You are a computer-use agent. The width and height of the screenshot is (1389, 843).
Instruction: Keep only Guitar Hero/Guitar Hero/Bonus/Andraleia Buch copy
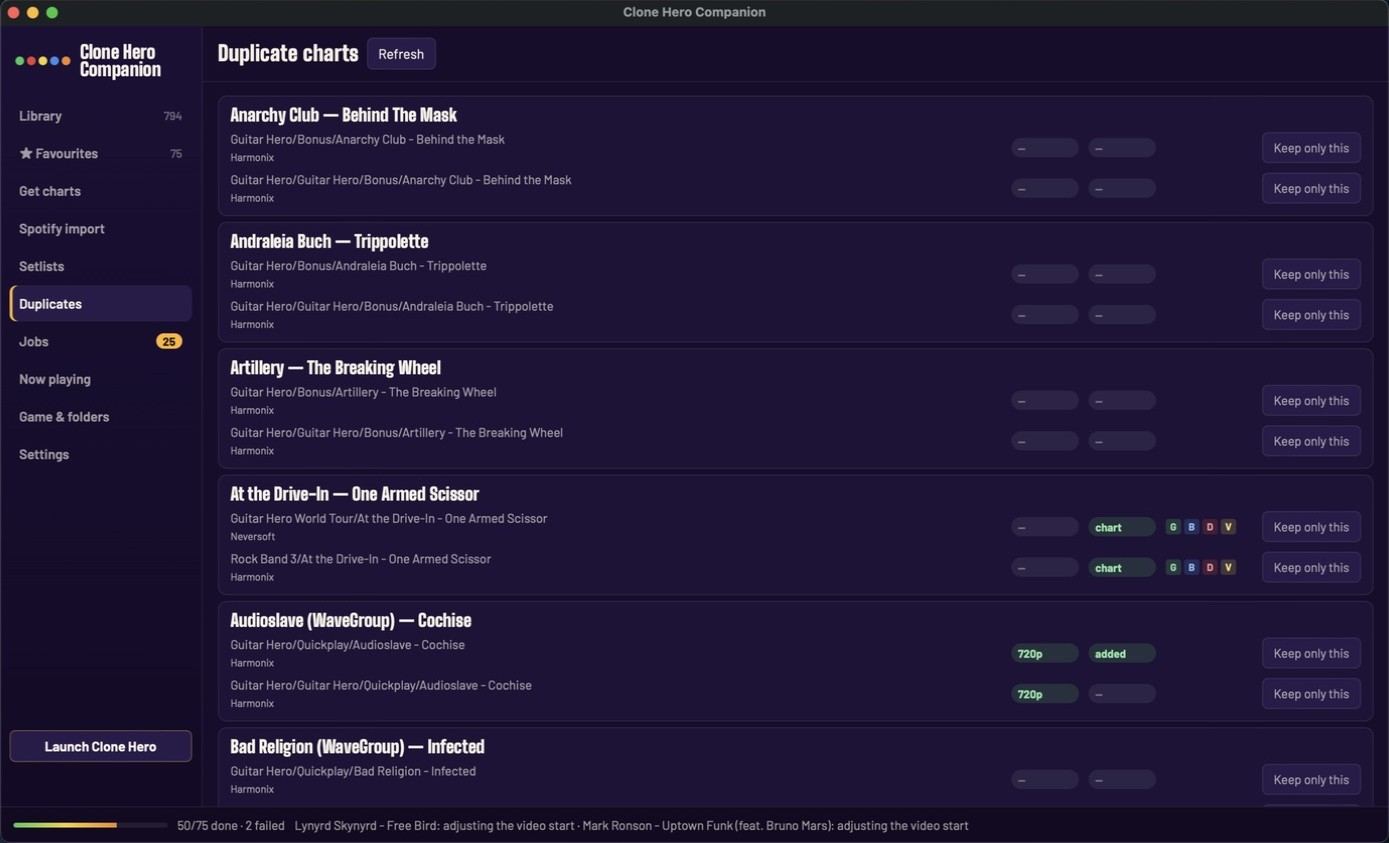tap(1311, 314)
